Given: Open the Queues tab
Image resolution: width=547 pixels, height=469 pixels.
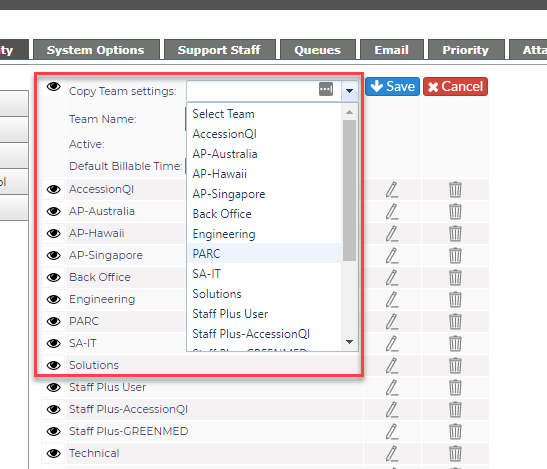Looking at the screenshot, I should (317, 50).
